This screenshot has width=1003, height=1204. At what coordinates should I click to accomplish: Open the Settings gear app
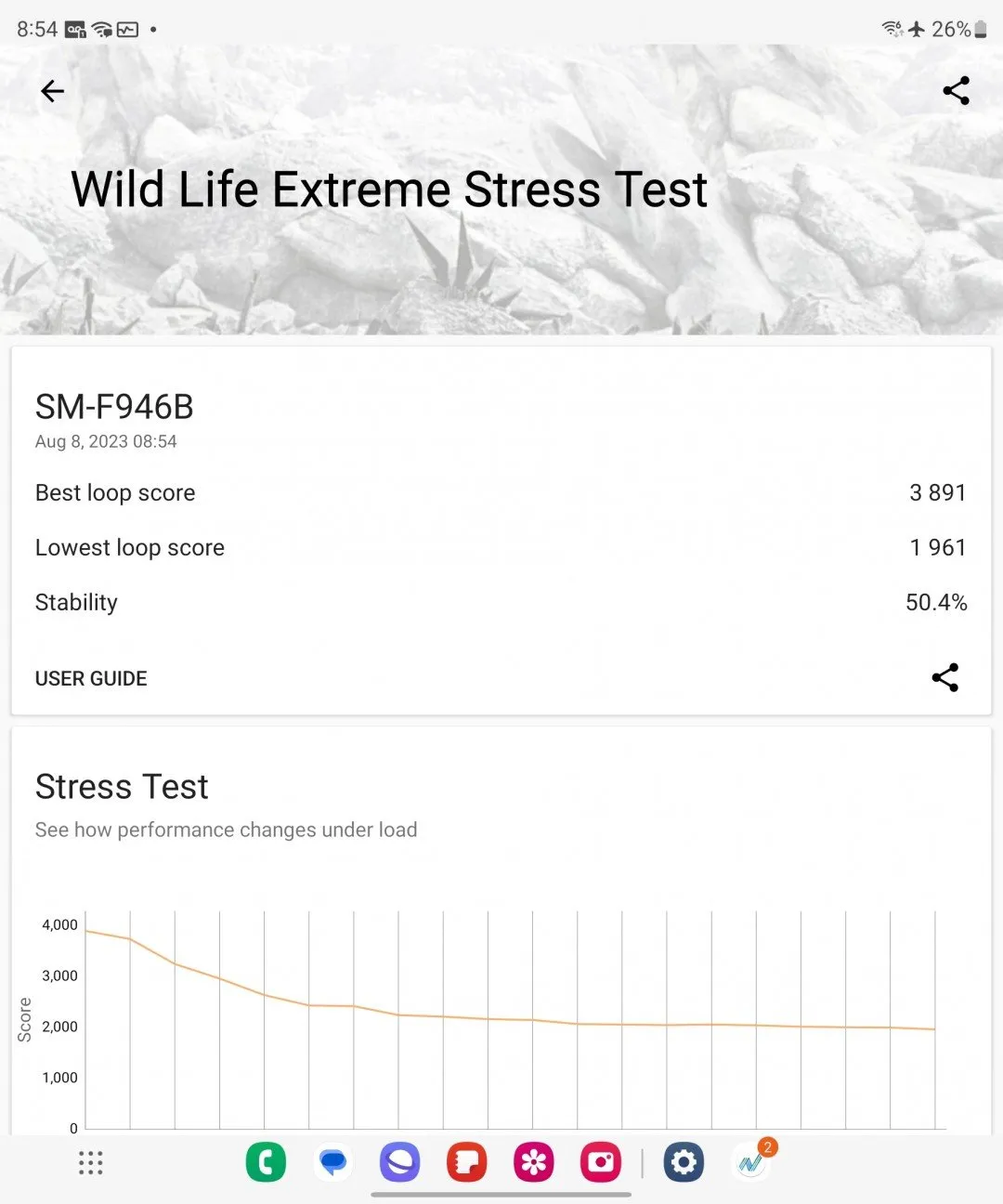(684, 1163)
